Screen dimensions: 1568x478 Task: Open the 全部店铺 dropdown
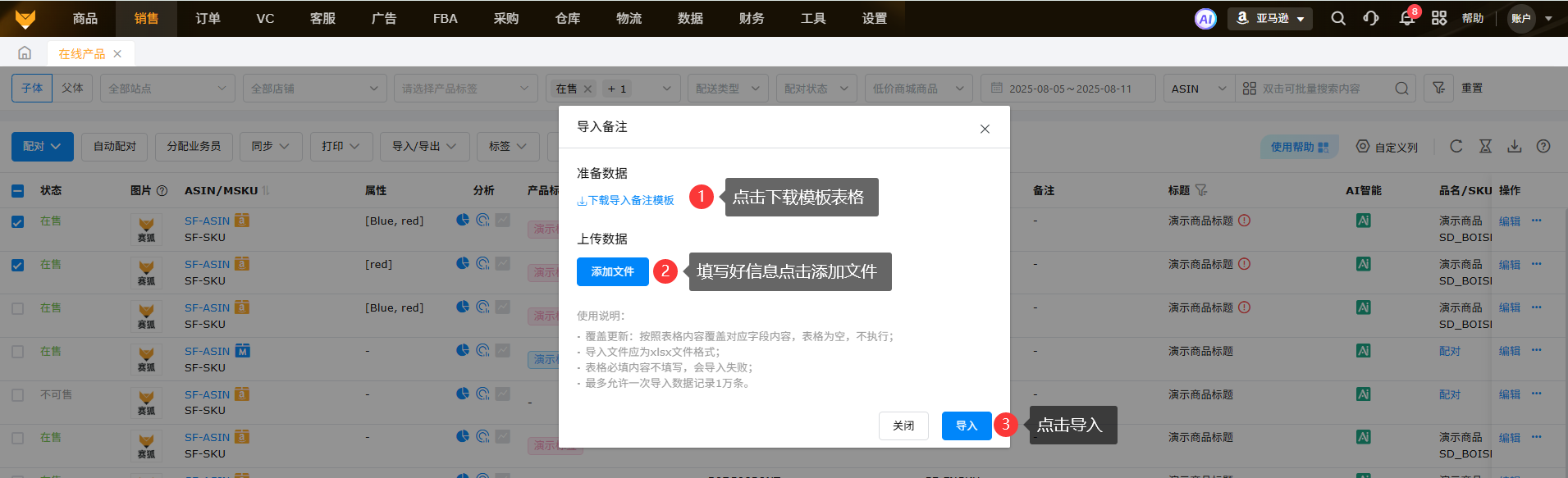[314, 88]
